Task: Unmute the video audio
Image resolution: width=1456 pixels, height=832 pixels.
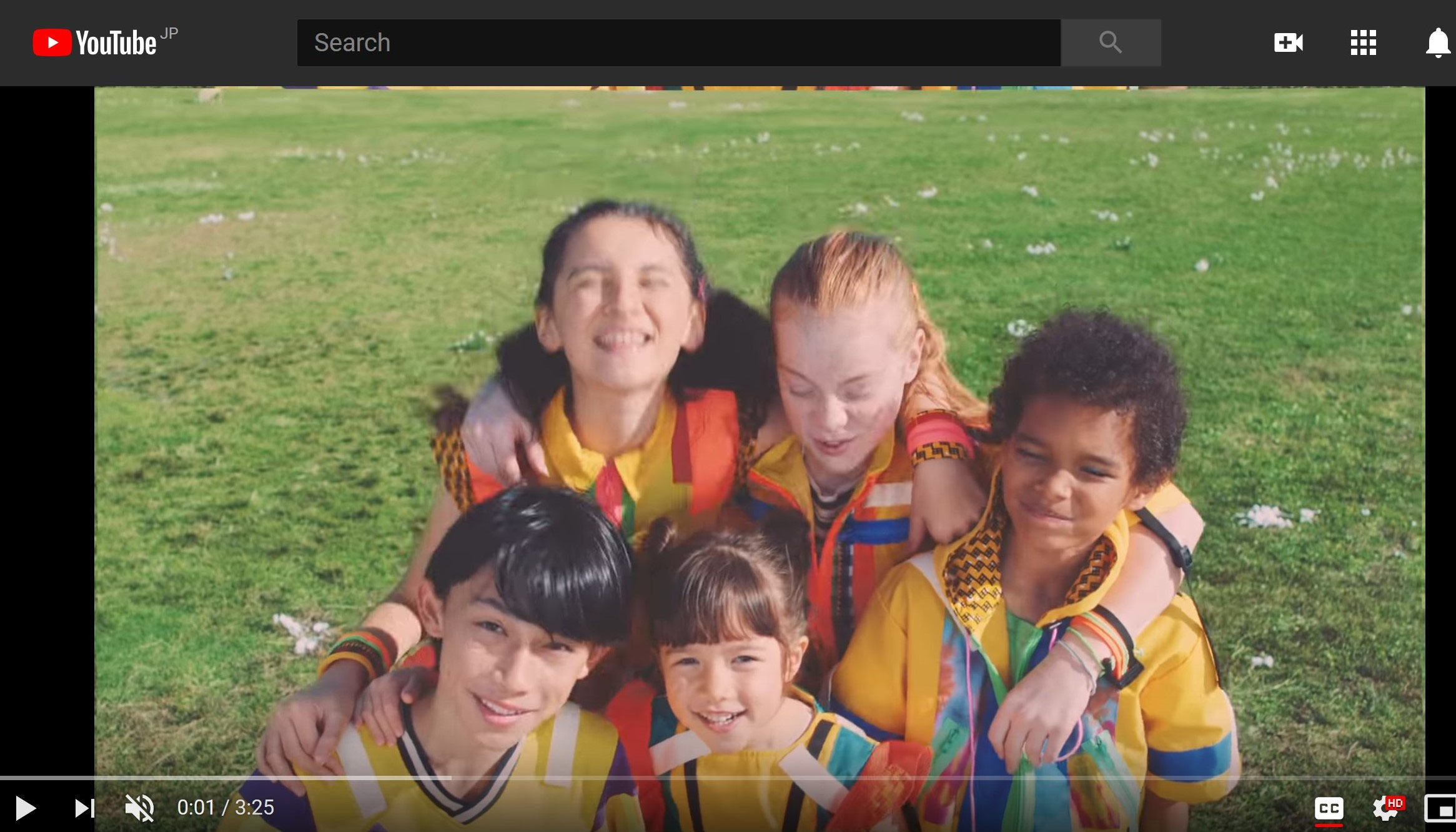Action: 141,808
